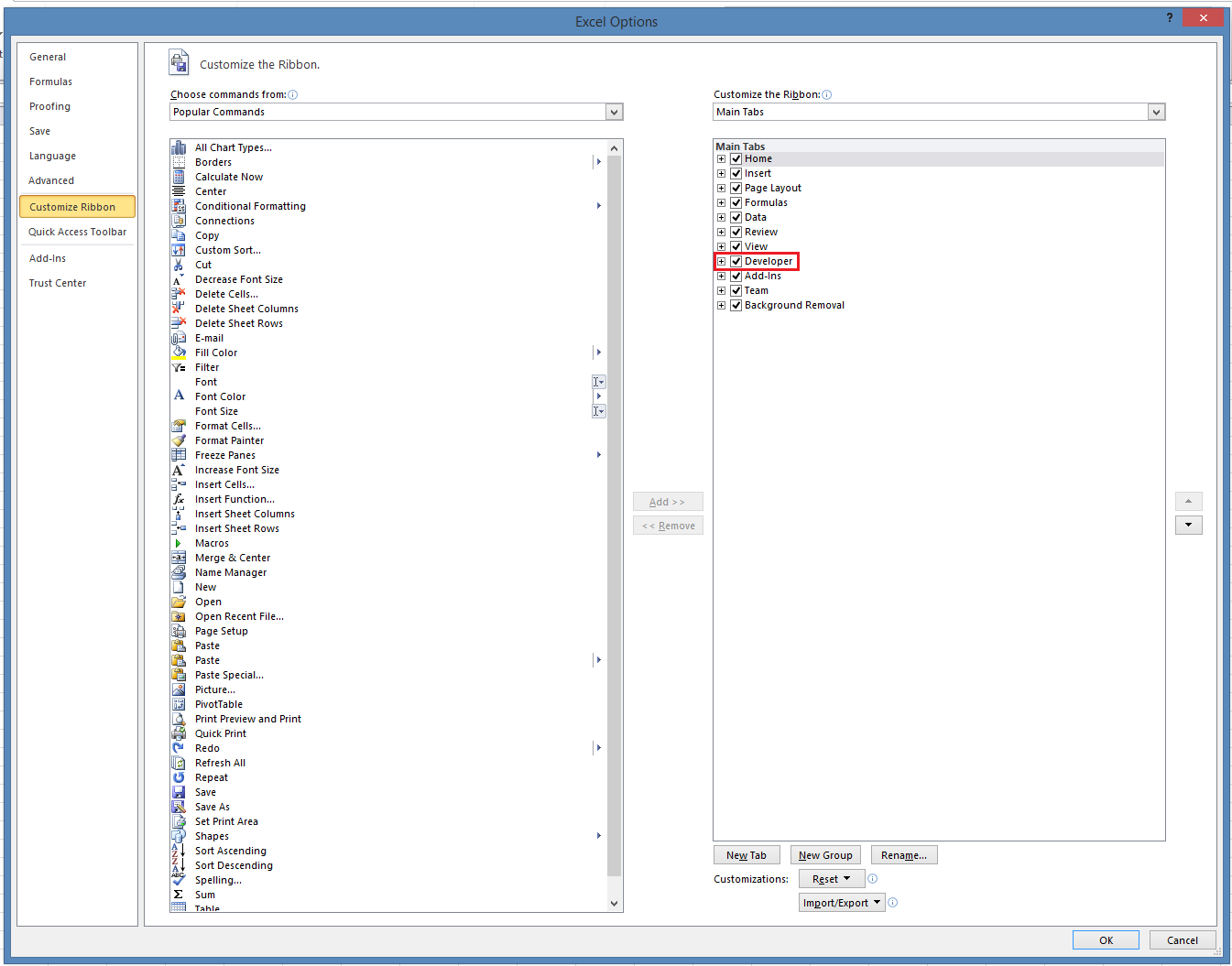
Task: Click the New Tab button
Action: pyautogui.click(x=747, y=855)
